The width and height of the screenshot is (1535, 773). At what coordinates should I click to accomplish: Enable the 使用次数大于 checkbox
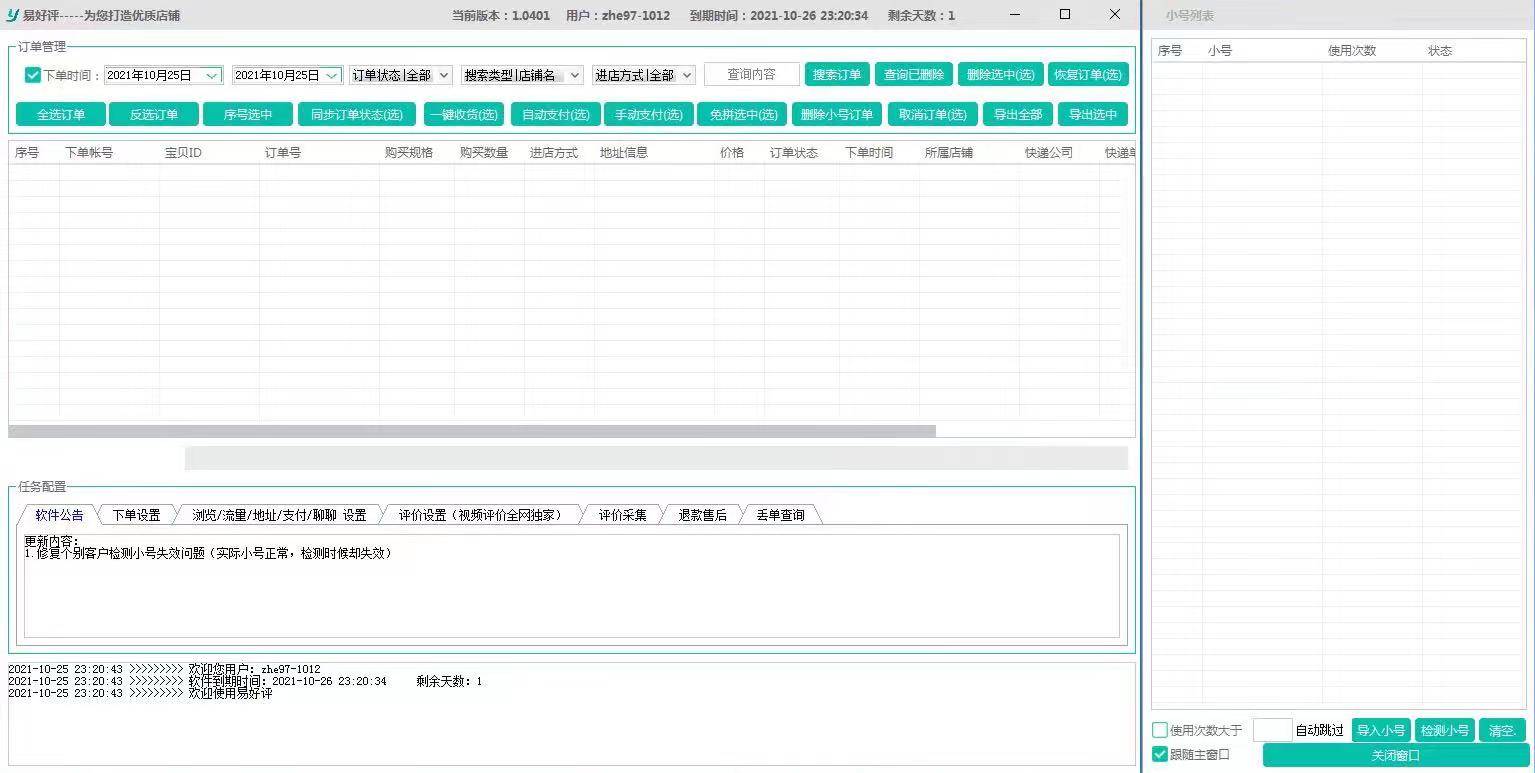pyautogui.click(x=1160, y=730)
